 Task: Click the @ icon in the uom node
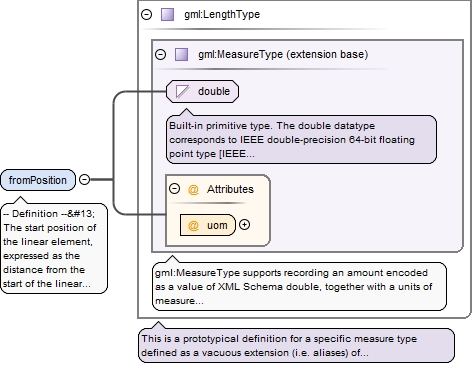coord(193,225)
